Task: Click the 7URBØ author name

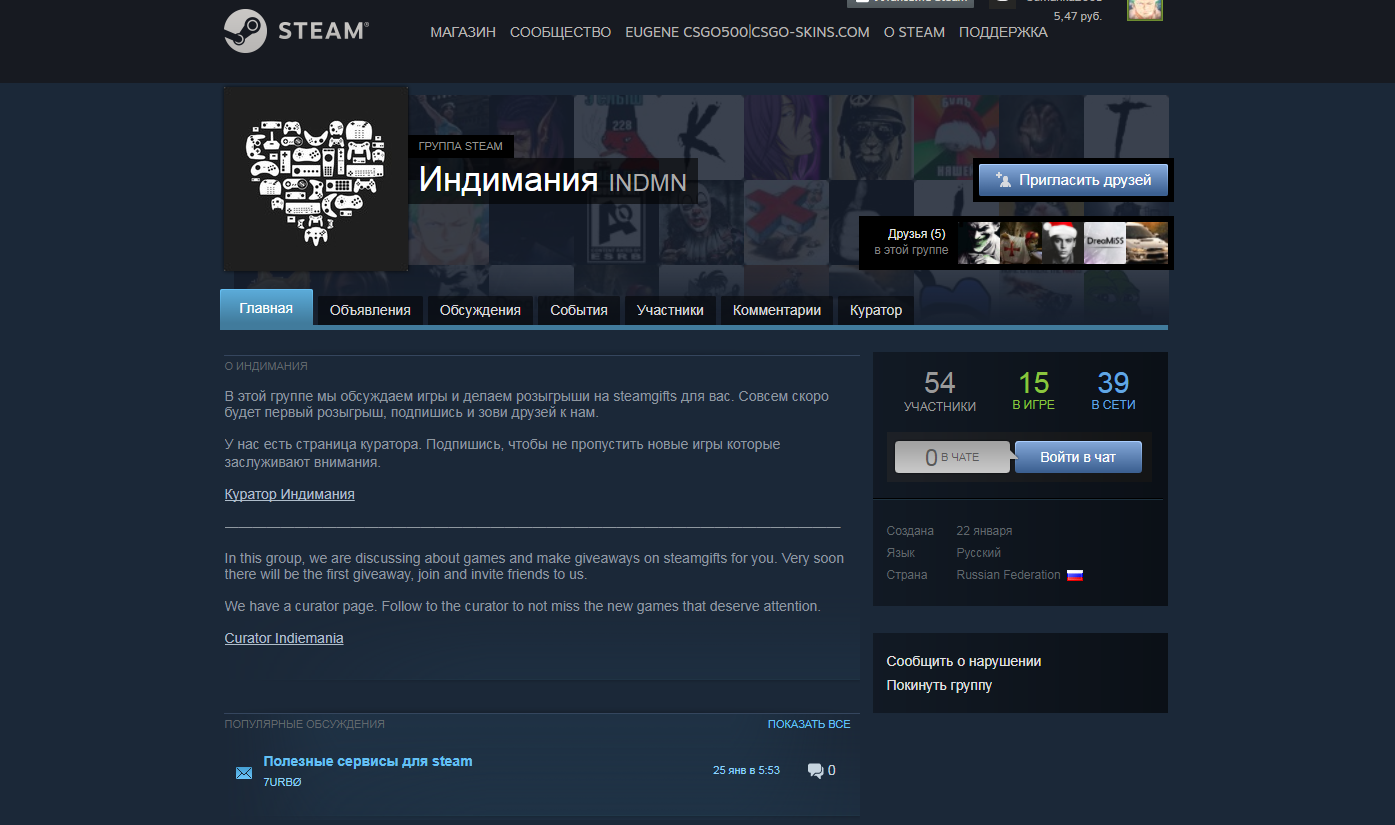Action: click(282, 782)
